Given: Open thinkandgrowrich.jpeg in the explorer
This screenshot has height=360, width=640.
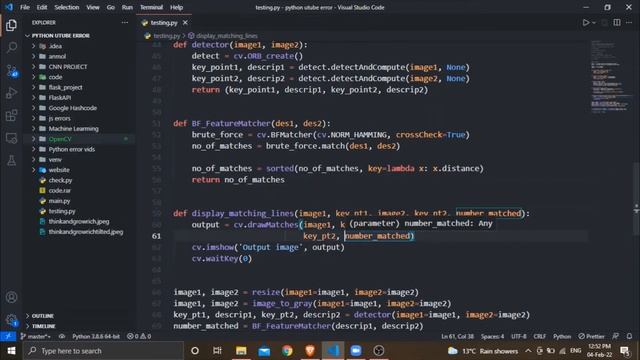Looking at the screenshot, I should [78, 221].
